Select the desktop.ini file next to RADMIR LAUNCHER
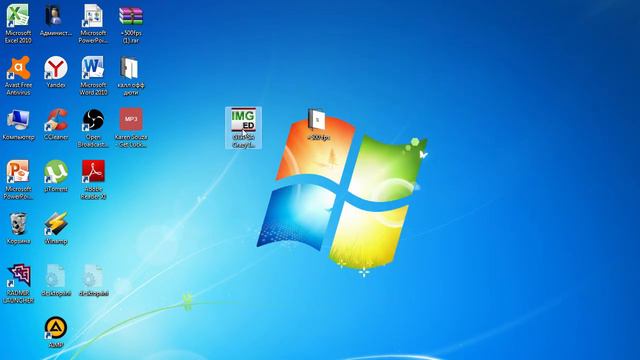Image resolution: width=640 pixels, height=360 pixels. [x=56, y=280]
